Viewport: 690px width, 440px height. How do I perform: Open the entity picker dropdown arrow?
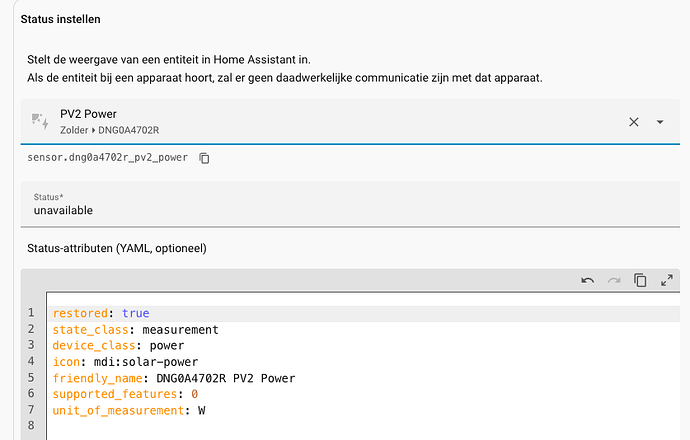[x=660, y=122]
